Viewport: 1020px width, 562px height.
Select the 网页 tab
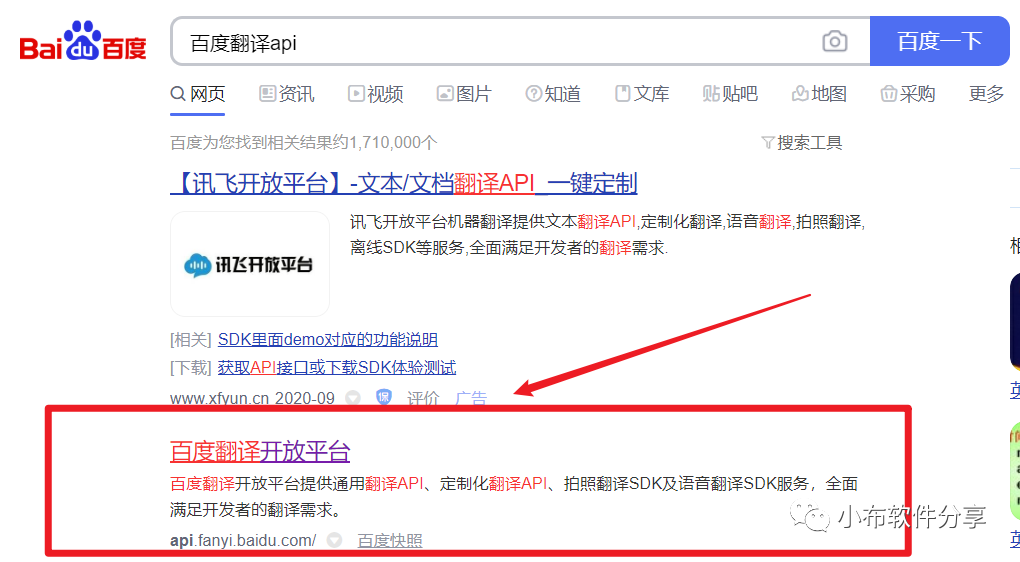point(198,94)
